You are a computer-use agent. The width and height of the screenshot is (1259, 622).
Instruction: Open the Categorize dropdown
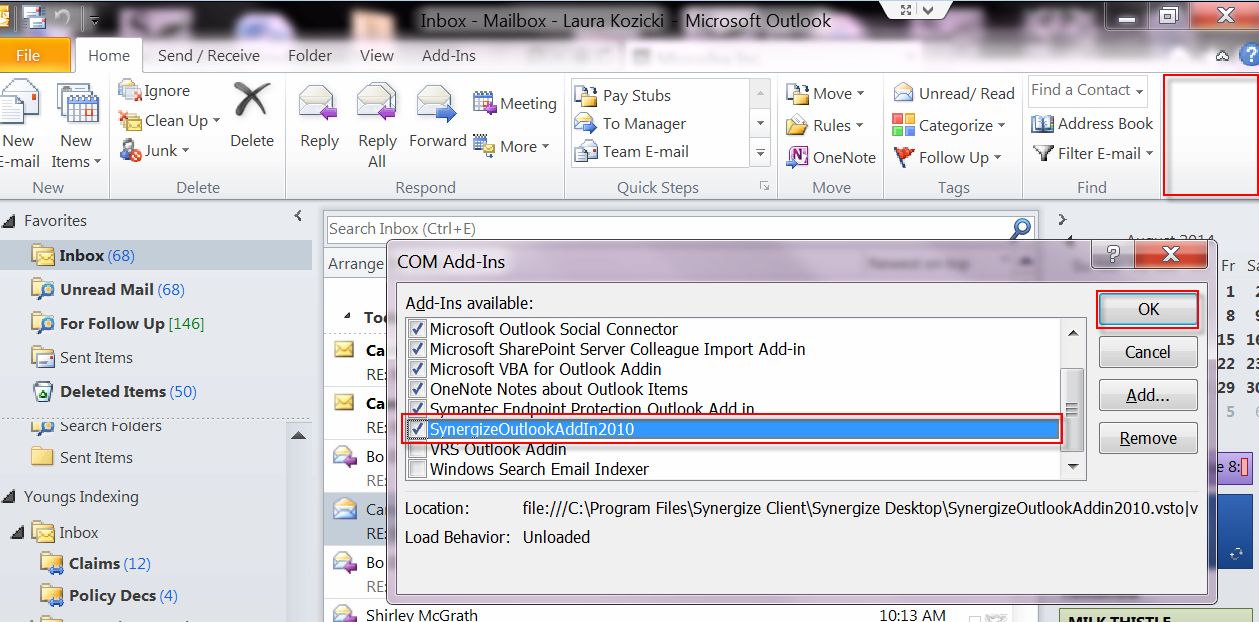[x=1002, y=126]
